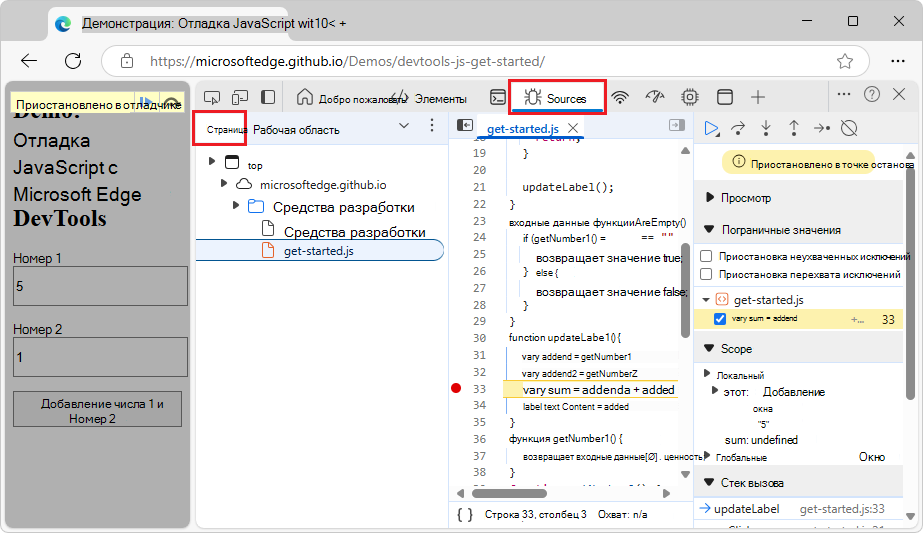Open Customize and control DevTools menu
Viewport: 923px width, 533px height.
tap(844, 94)
